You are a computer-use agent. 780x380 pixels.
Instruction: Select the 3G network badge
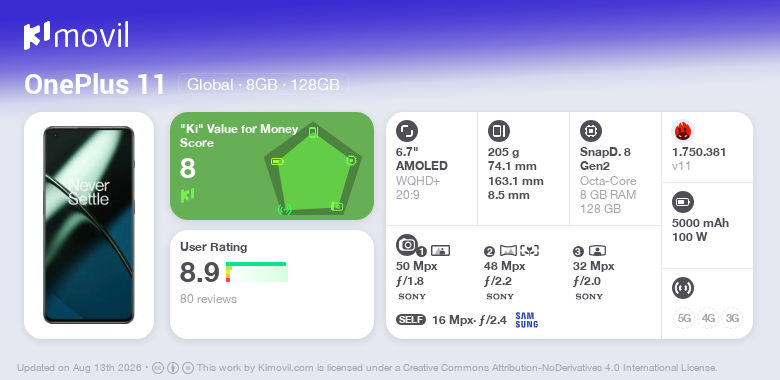coord(732,318)
